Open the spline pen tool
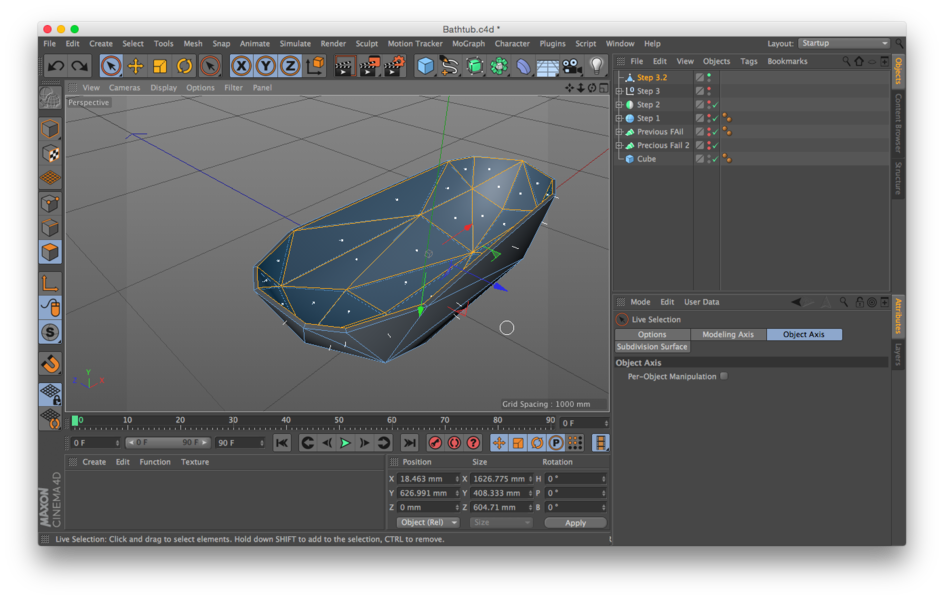The width and height of the screenshot is (944, 600). [450, 66]
